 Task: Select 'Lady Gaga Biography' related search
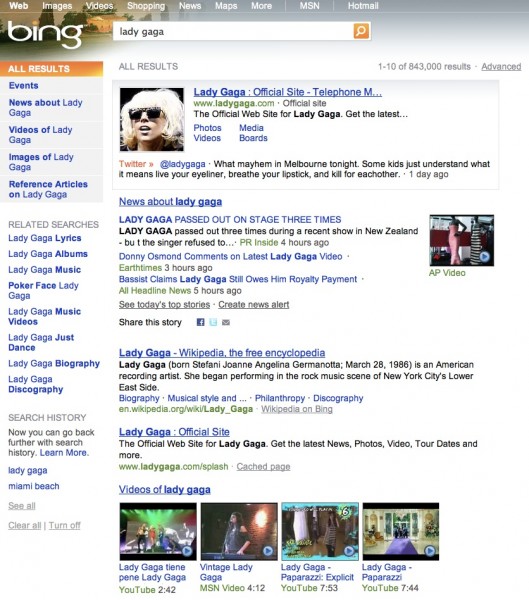(x=54, y=364)
